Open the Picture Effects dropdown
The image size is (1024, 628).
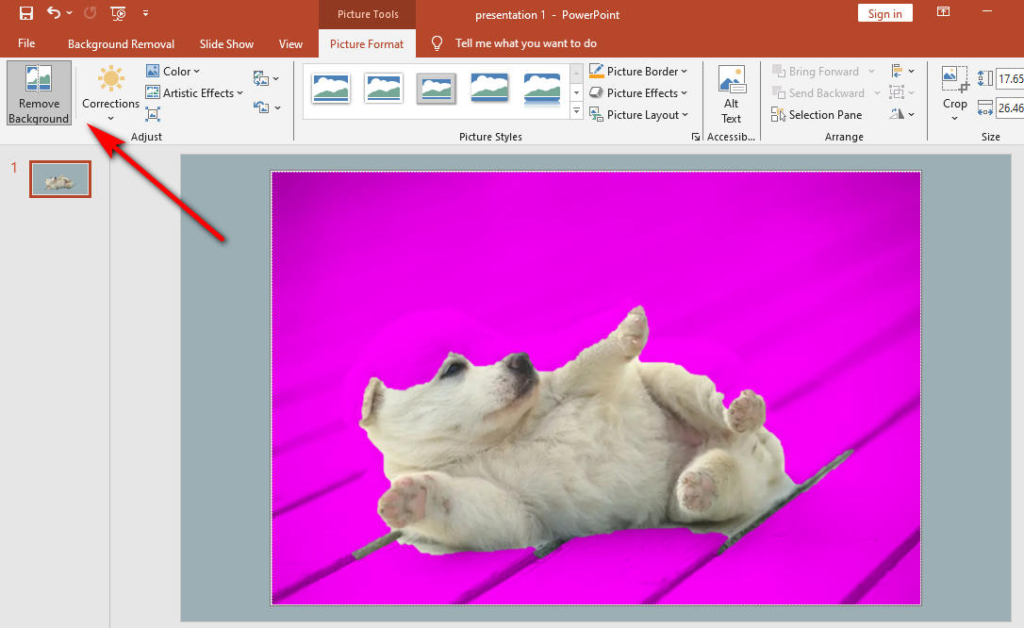coord(638,92)
